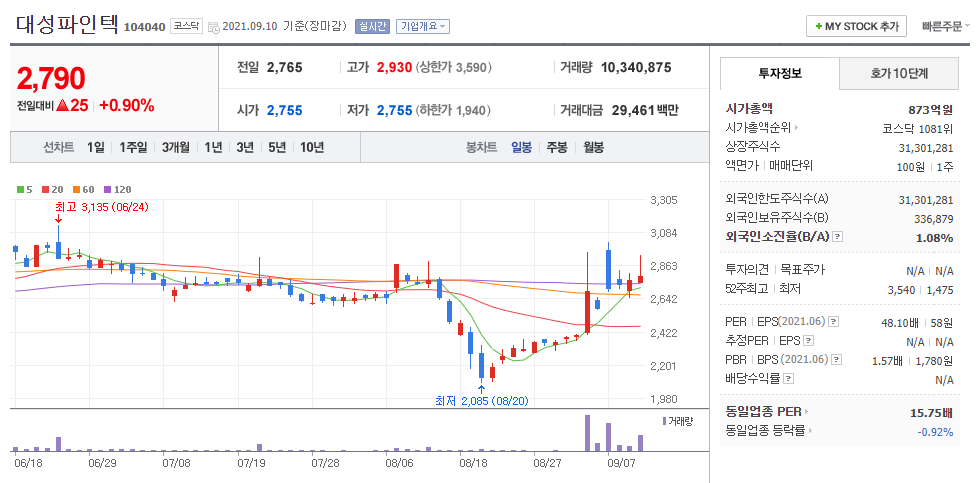Screen dimensions: 980x483
Task: Select the 3개월 line chart period
Action: pyautogui.click(x=176, y=147)
